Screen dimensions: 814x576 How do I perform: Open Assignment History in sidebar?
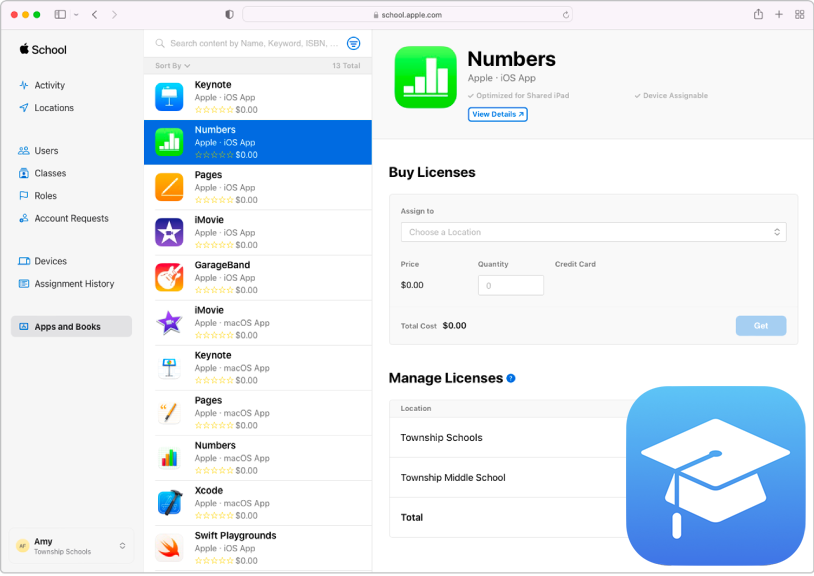point(74,284)
